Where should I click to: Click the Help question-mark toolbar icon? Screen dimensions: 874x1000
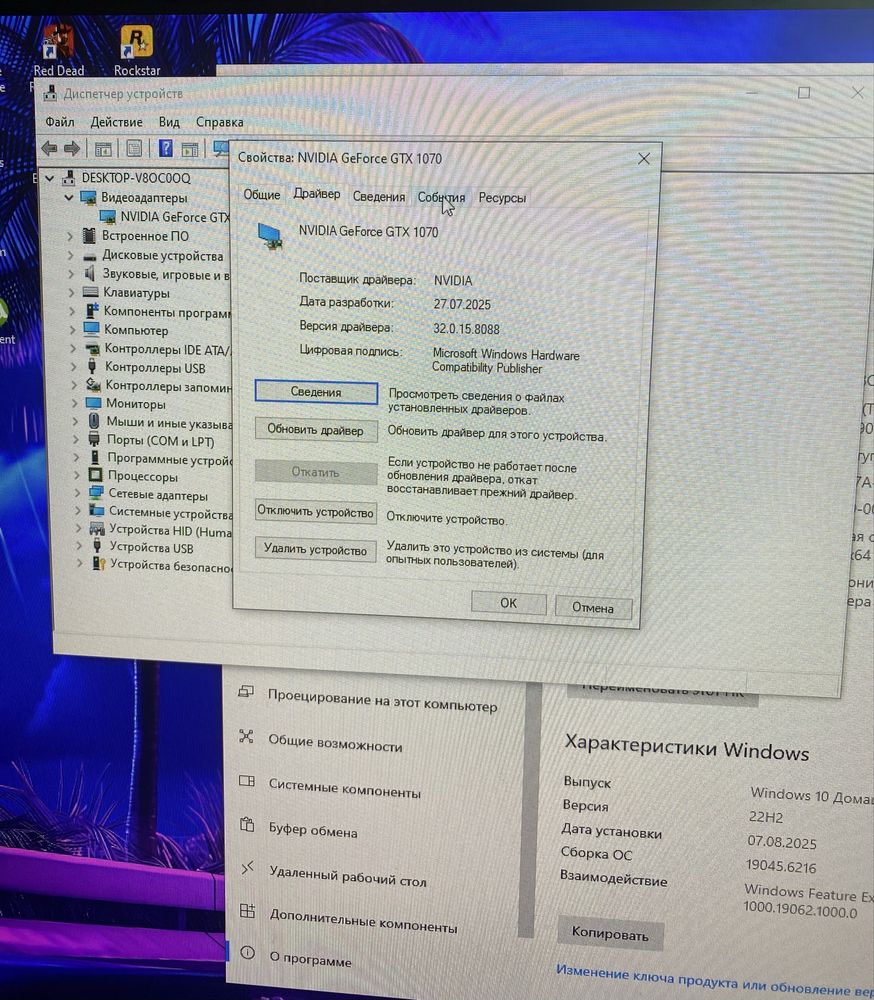pyautogui.click(x=165, y=149)
